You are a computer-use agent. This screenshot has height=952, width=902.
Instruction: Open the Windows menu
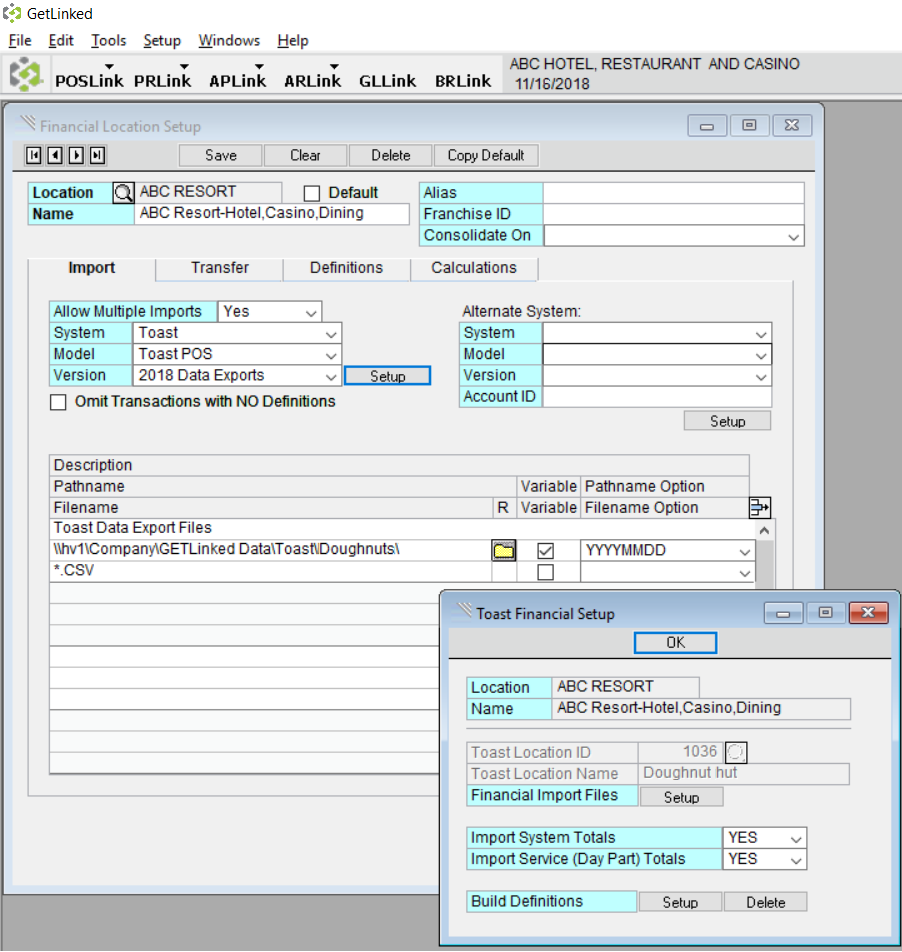point(229,41)
